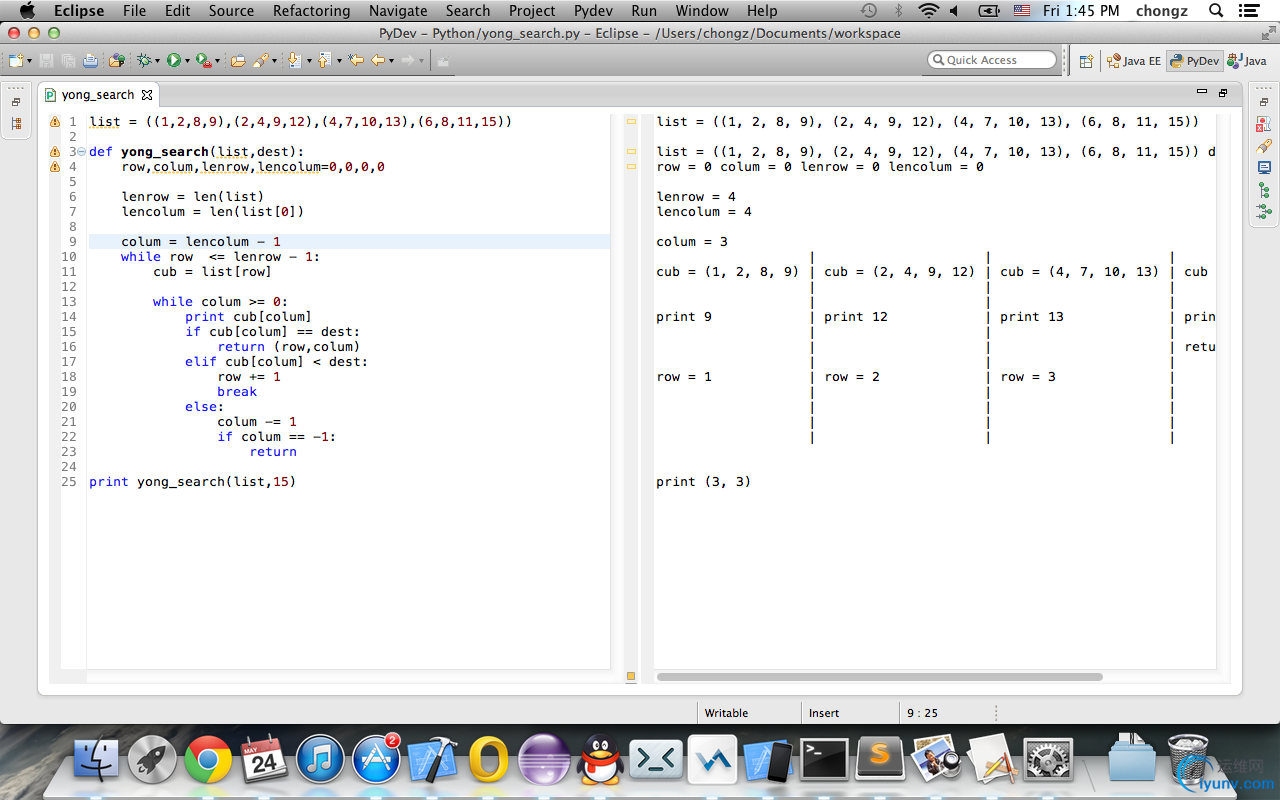Image resolution: width=1280 pixels, height=800 pixels.
Task: Open the Search icon dropdown arrow
Action: pos(274,61)
